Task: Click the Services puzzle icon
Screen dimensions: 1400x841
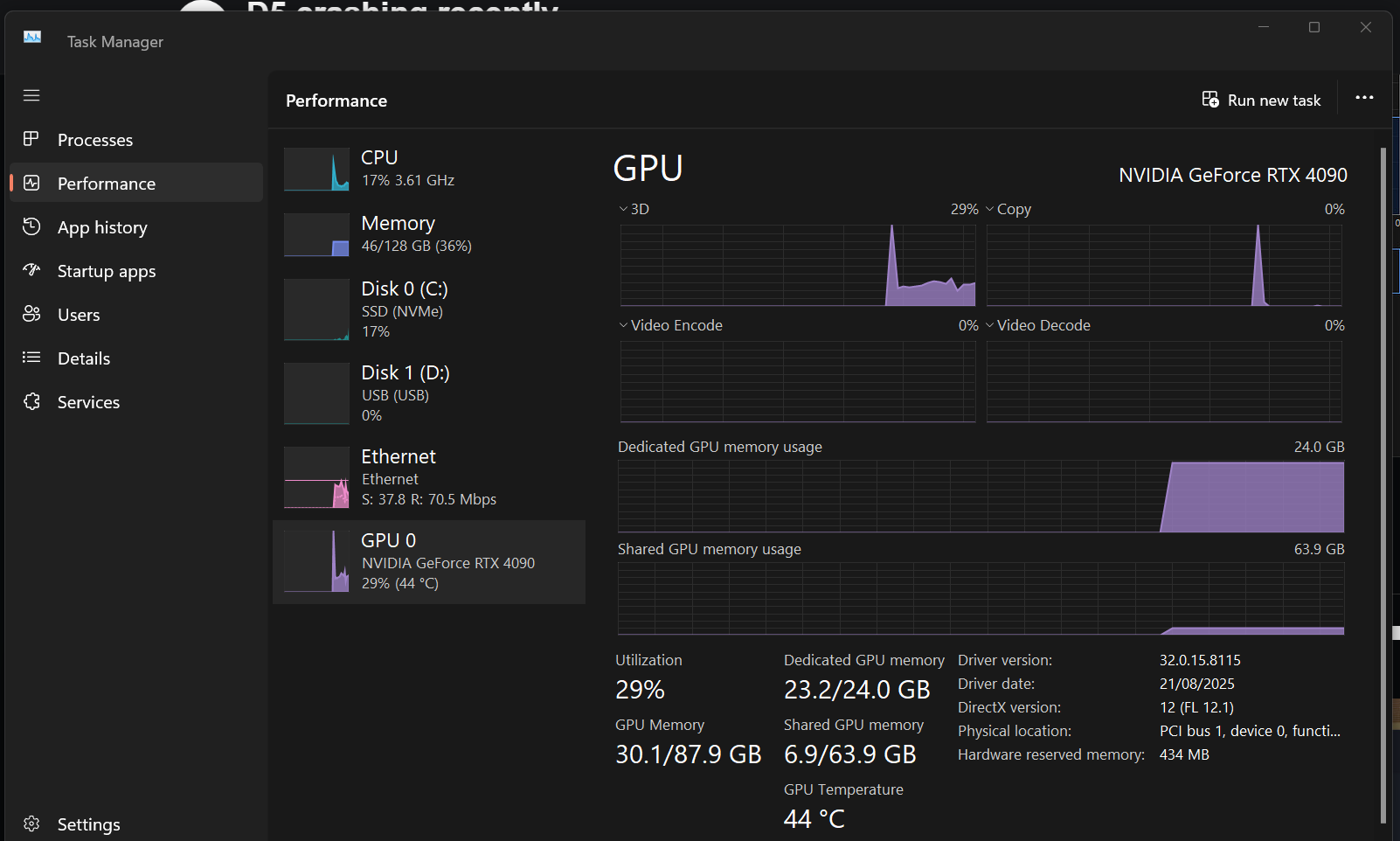Action: [x=31, y=401]
